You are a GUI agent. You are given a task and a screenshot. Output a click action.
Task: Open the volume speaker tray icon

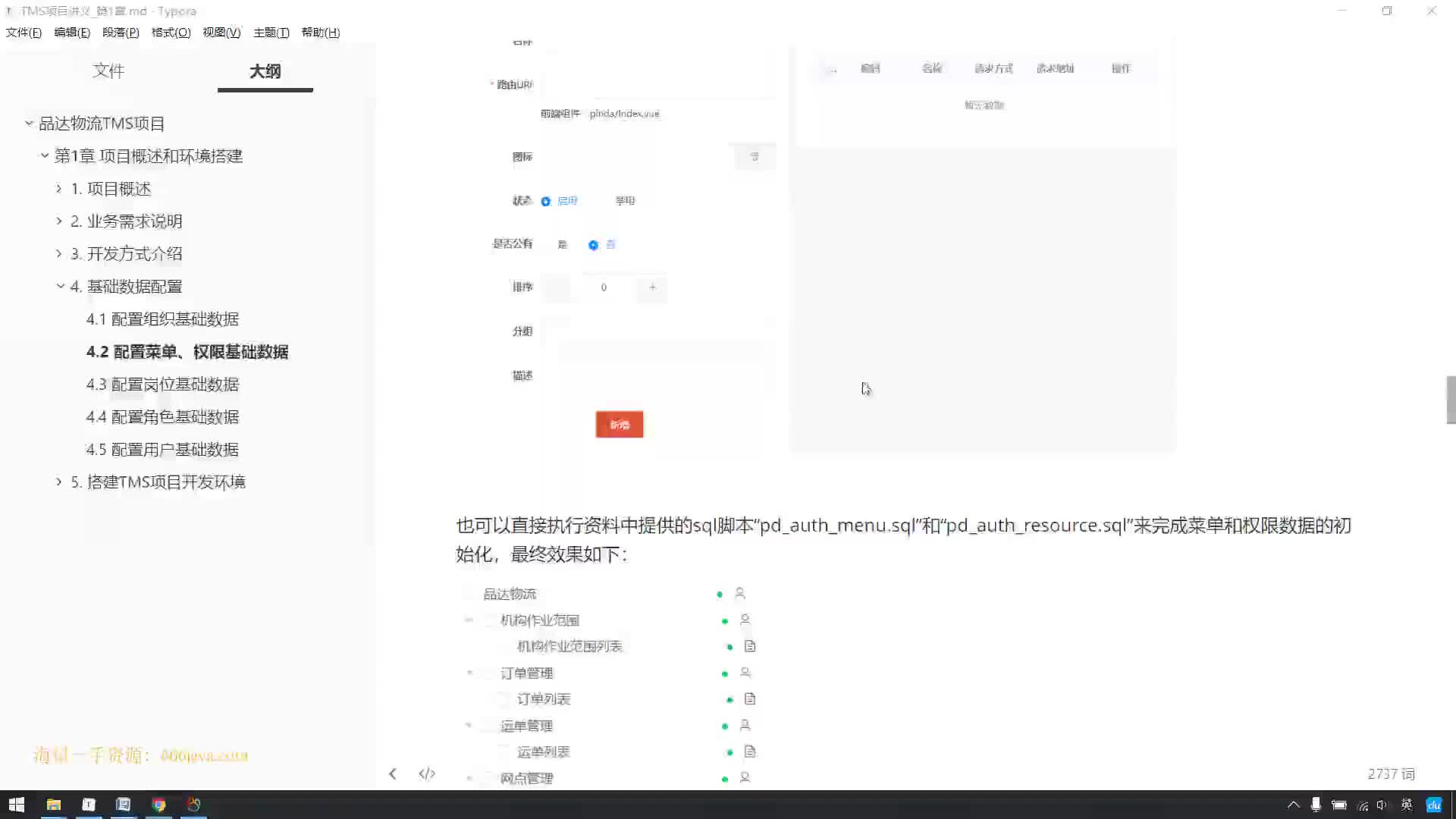[1382, 805]
